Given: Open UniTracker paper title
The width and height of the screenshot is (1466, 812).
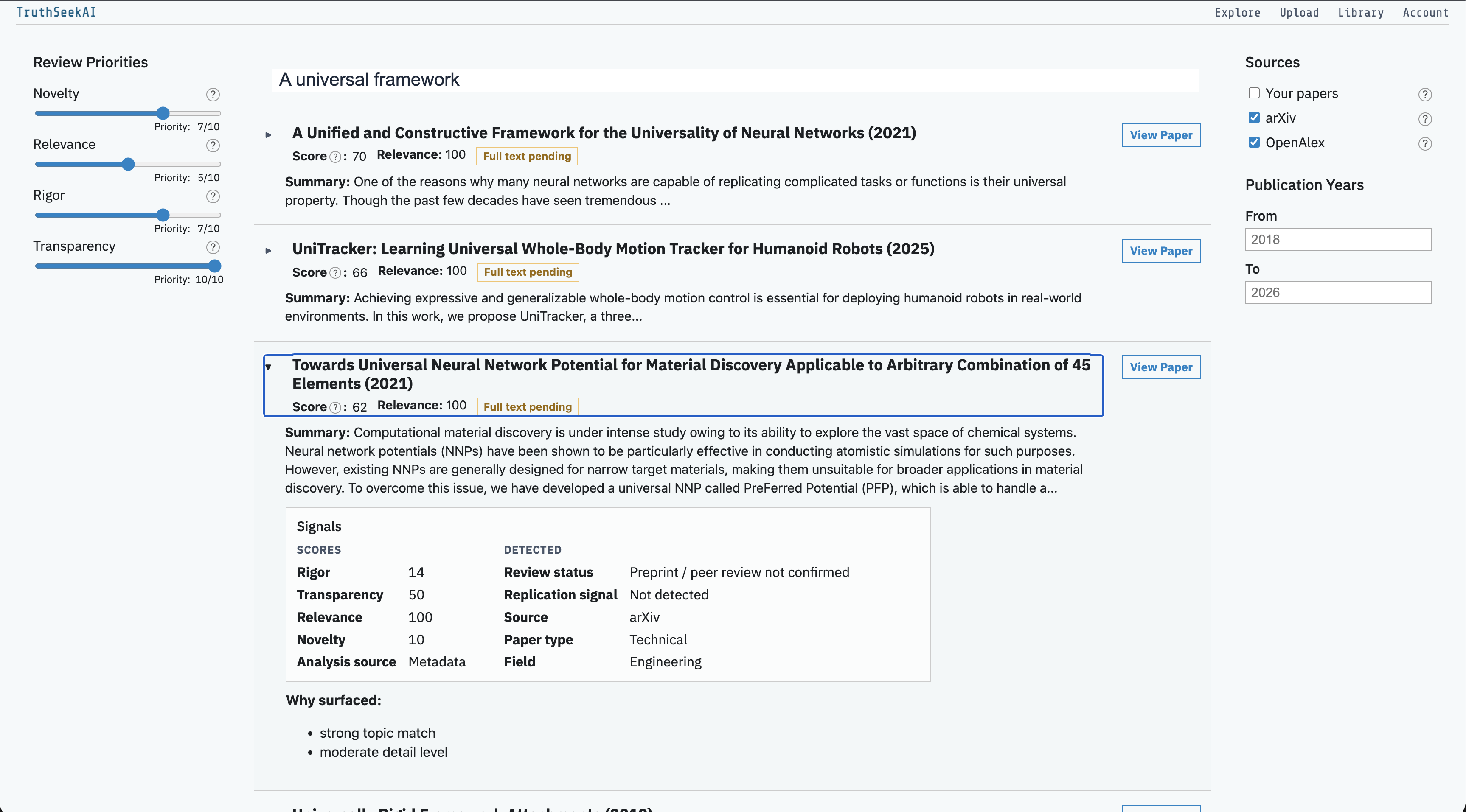Looking at the screenshot, I should coord(613,249).
